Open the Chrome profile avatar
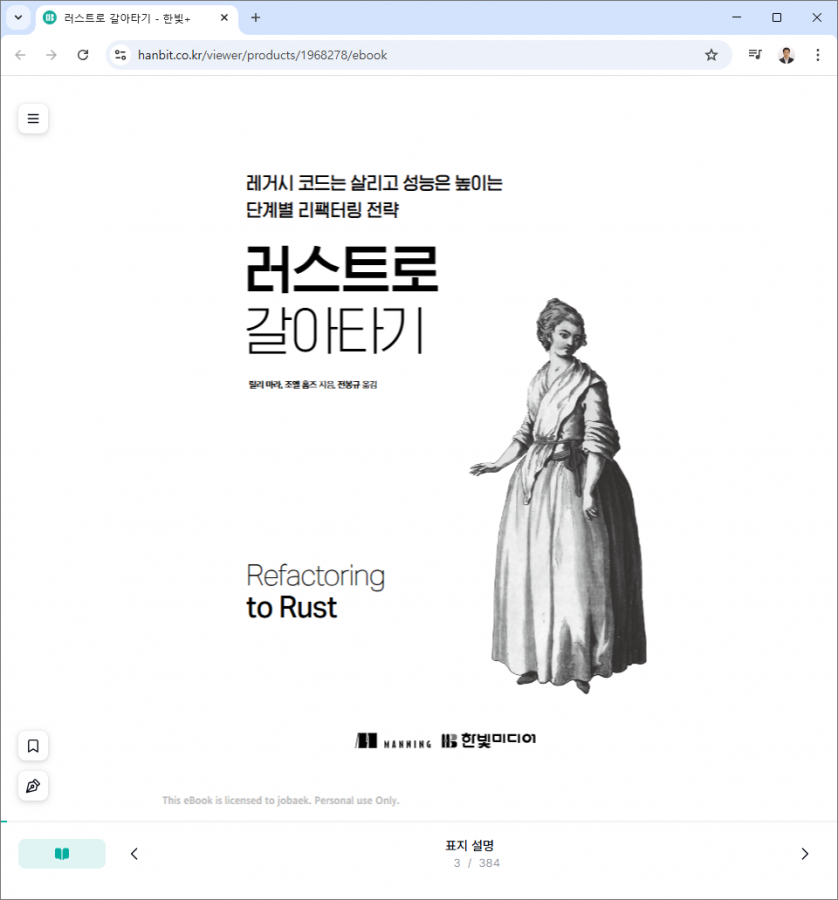Screen dimensions: 838x900 tap(786, 55)
